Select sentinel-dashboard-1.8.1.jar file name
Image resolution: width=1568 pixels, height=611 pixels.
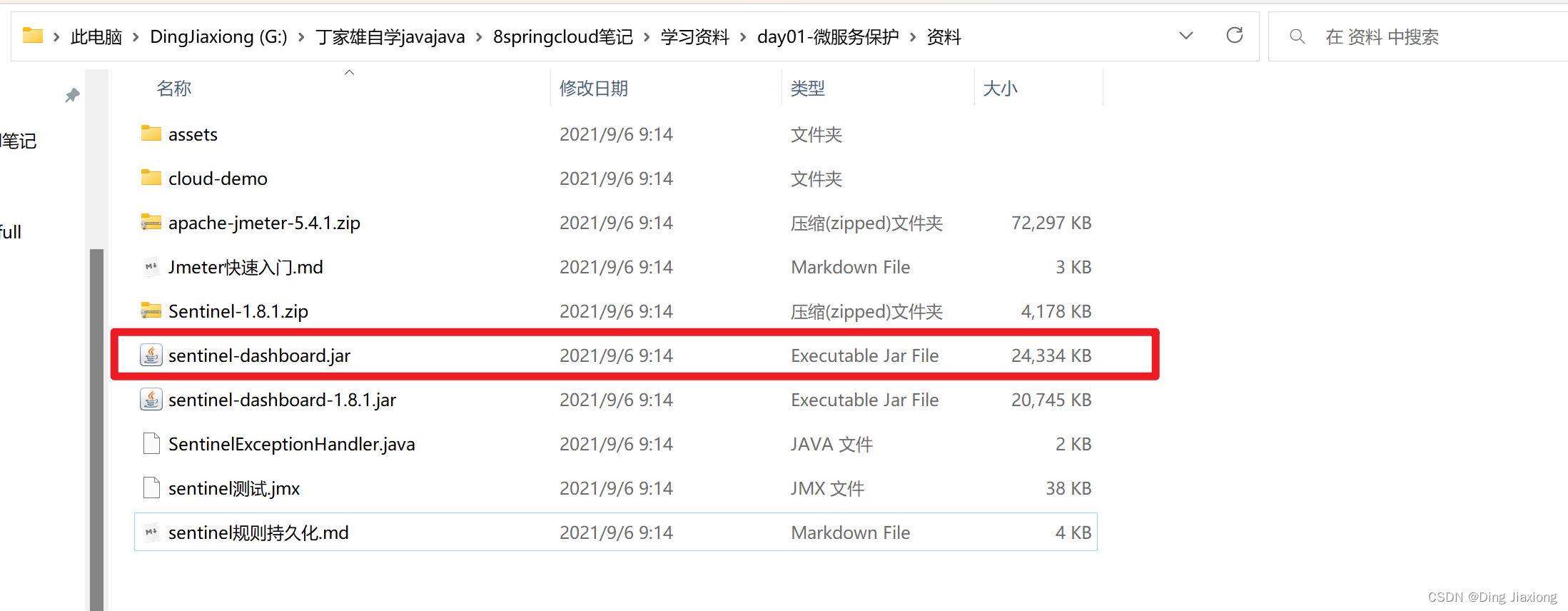(x=282, y=400)
